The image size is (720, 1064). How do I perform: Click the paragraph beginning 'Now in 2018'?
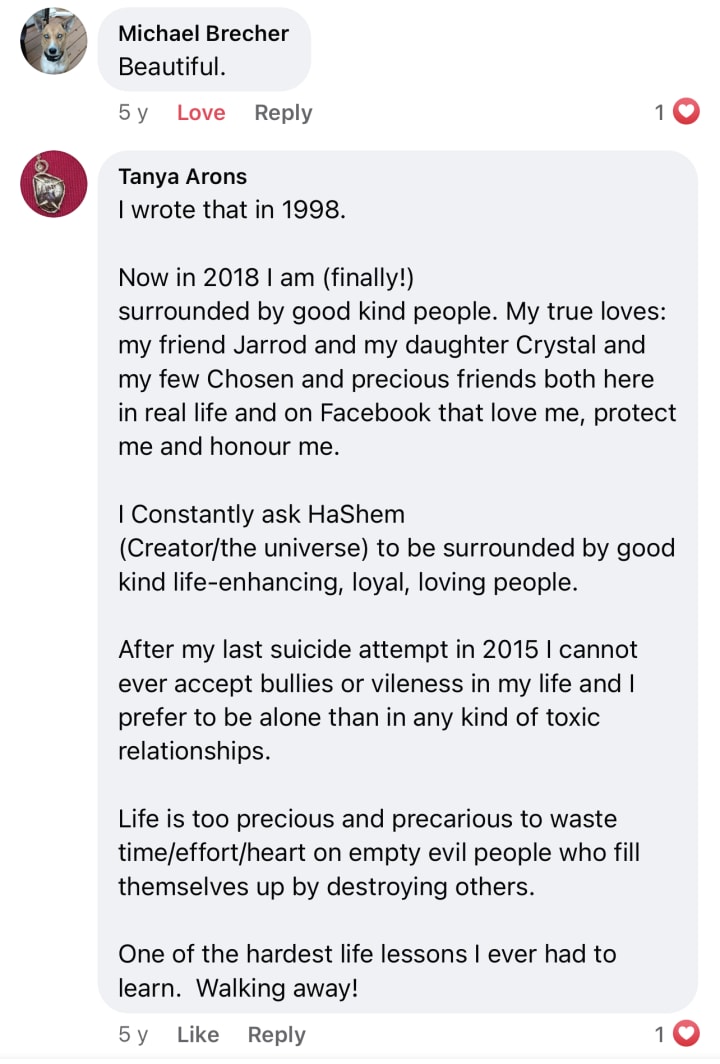point(396,361)
